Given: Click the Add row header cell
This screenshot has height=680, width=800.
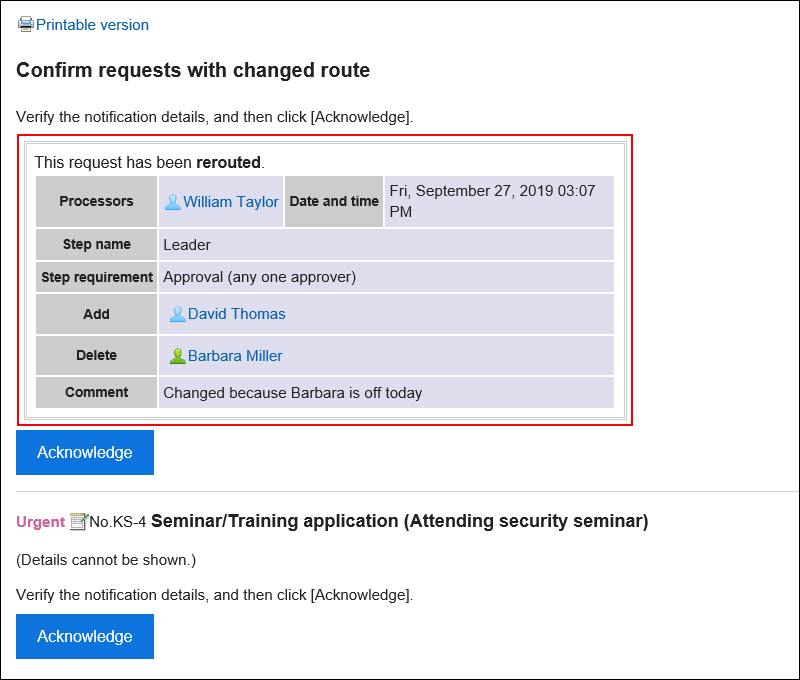Looking at the screenshot, I should 96,314.
